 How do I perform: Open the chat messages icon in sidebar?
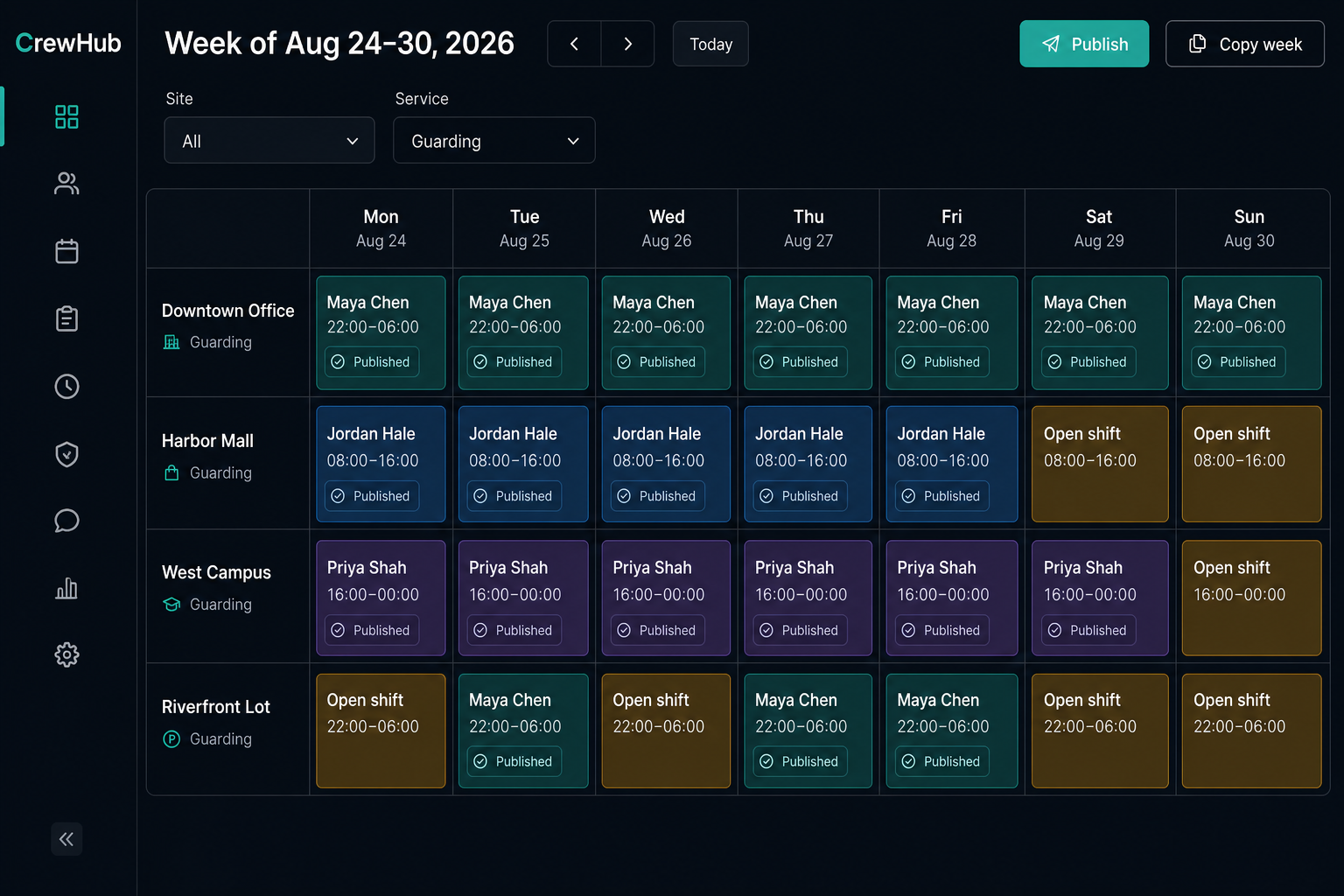66,521
